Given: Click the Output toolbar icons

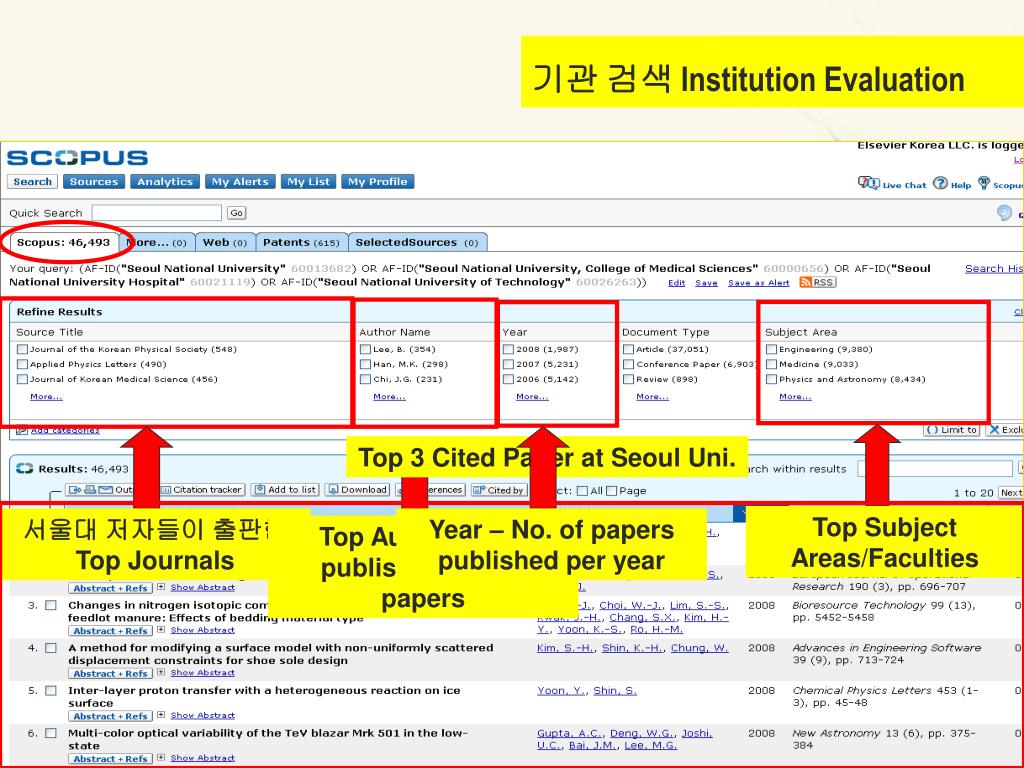Looking at the screenshot, I should tap(90, 490).
